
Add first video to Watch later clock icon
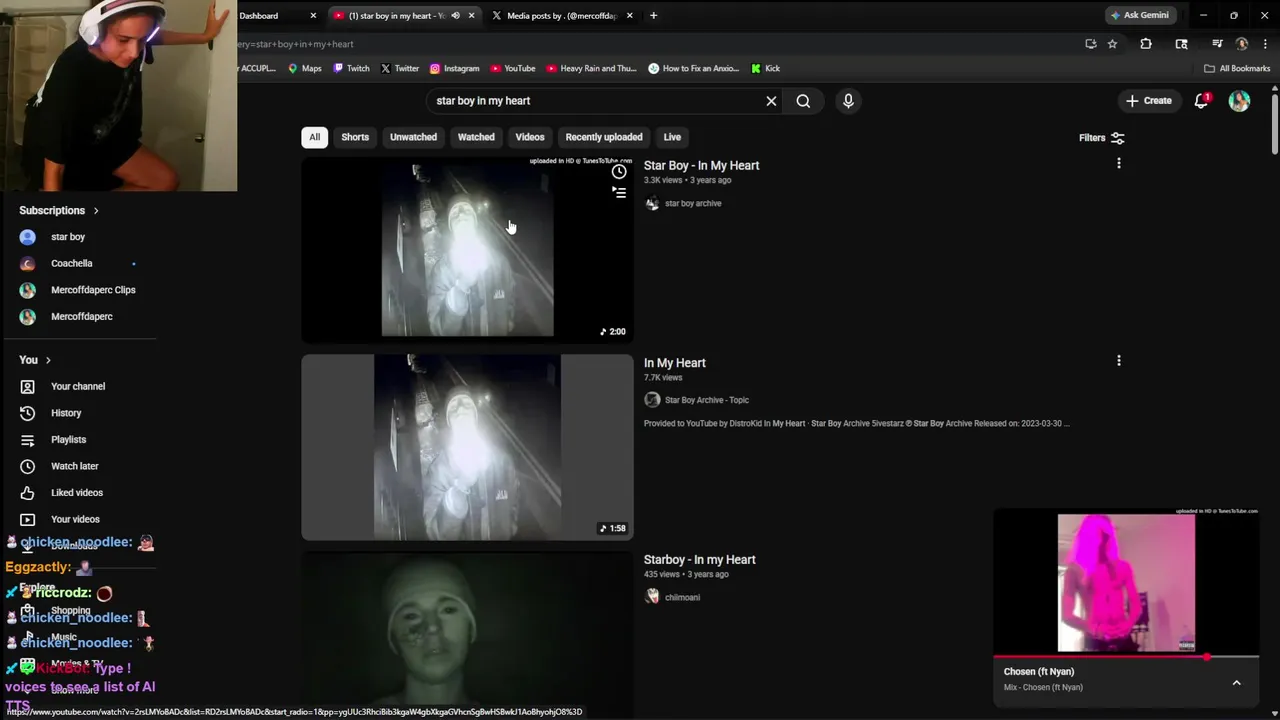tap(619, 172)
